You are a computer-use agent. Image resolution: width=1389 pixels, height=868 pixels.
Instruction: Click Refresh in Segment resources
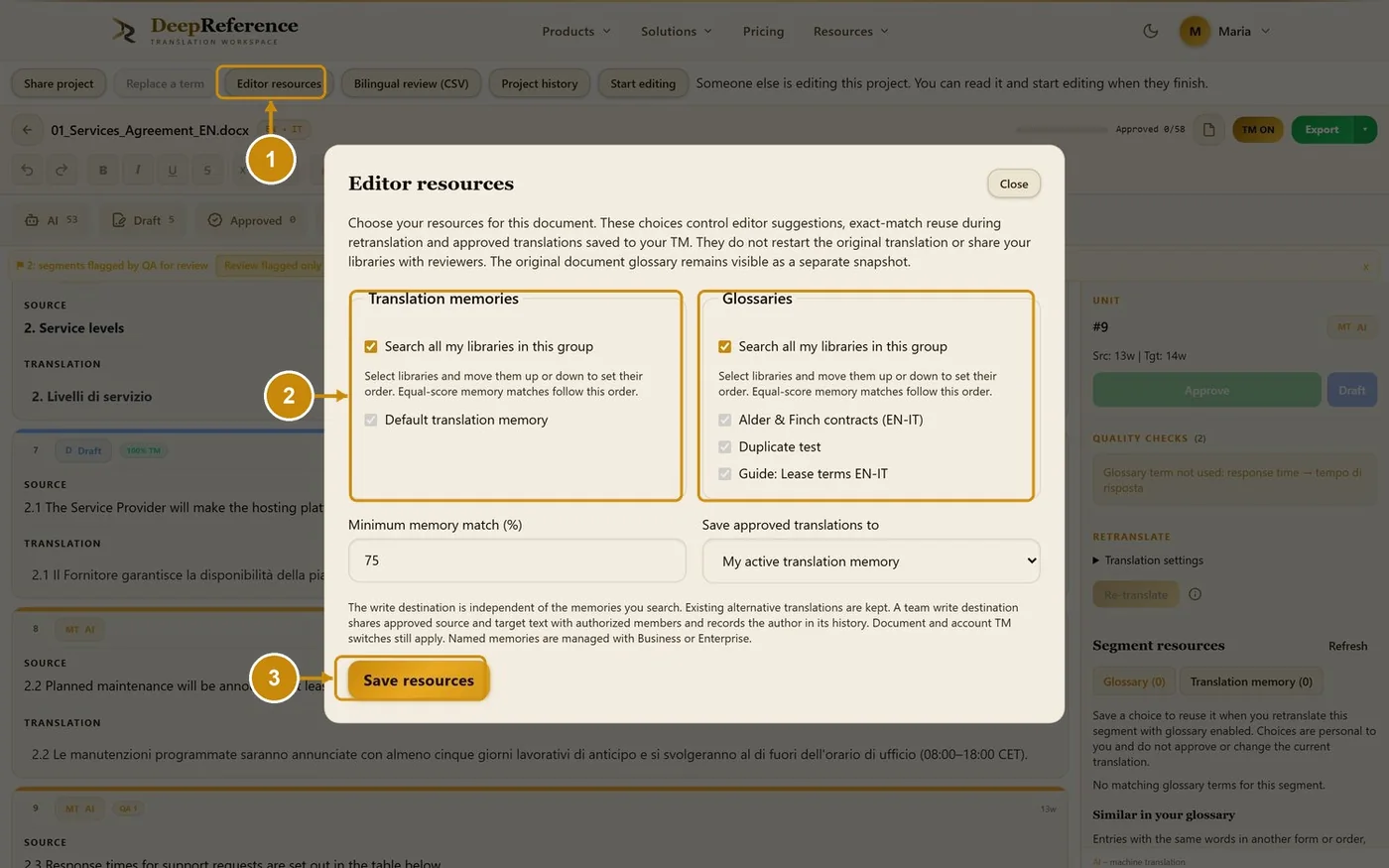coord(1347,646)
